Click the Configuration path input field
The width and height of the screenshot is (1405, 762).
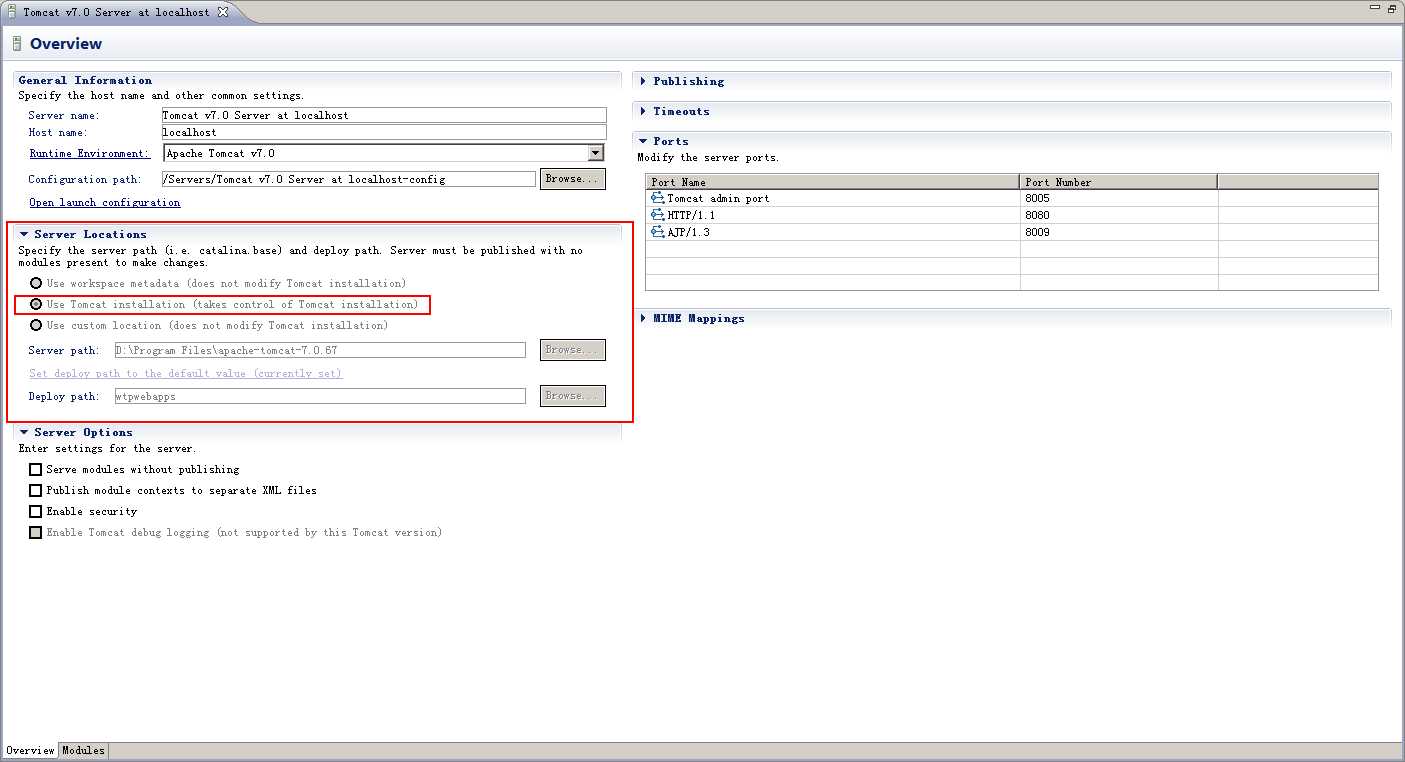tap(349, 179)
